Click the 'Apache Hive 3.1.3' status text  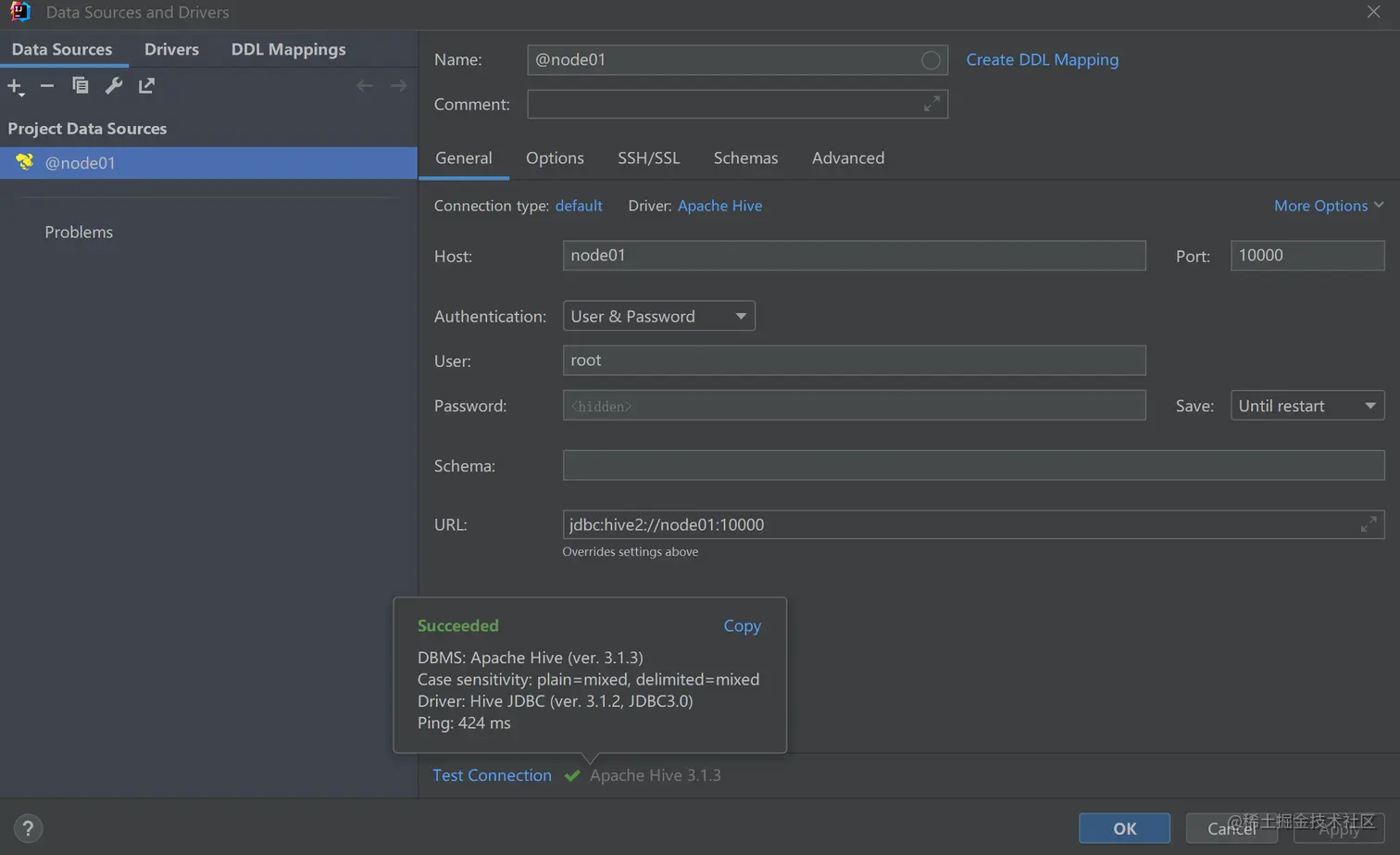[655, 775]
